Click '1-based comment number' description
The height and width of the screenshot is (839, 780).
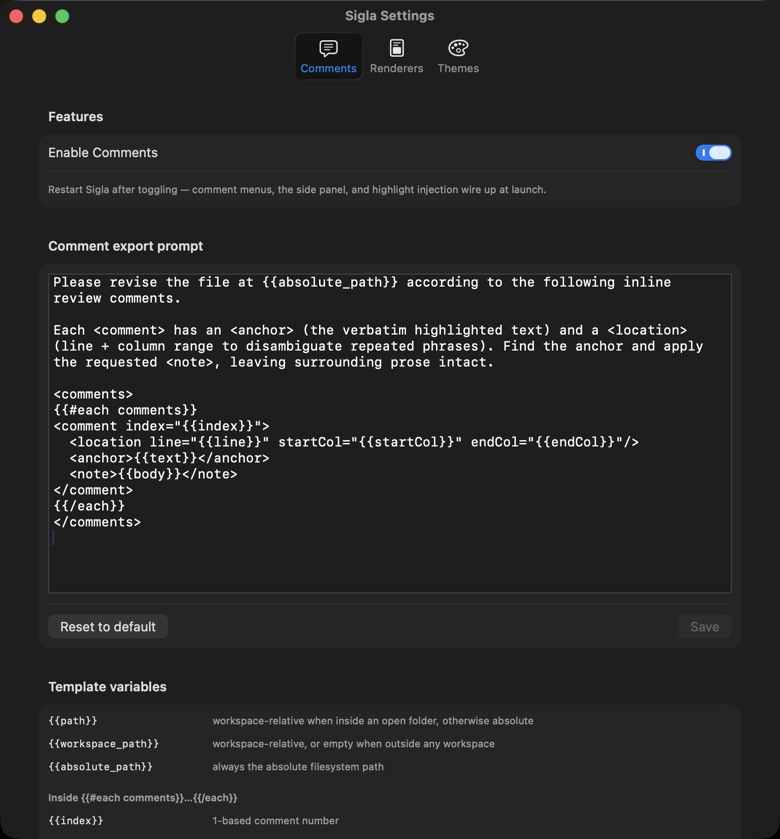point(276,820)
